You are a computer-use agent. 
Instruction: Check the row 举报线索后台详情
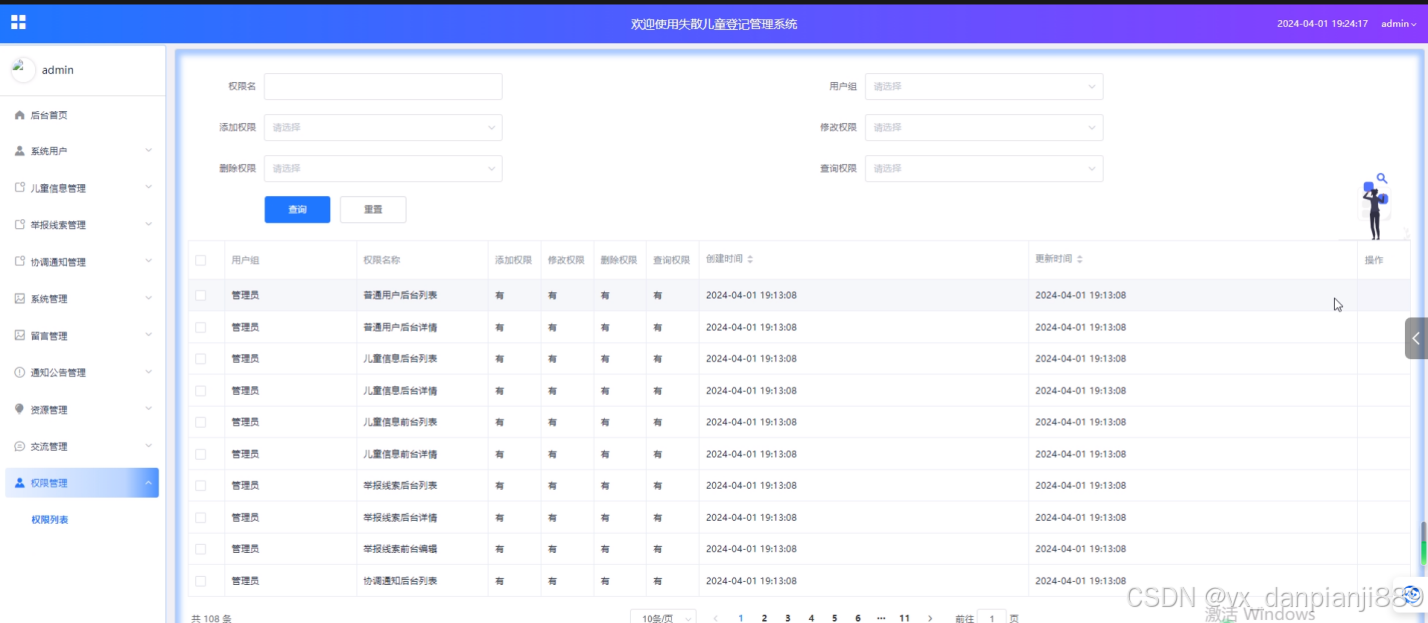[x=201, y=517]
